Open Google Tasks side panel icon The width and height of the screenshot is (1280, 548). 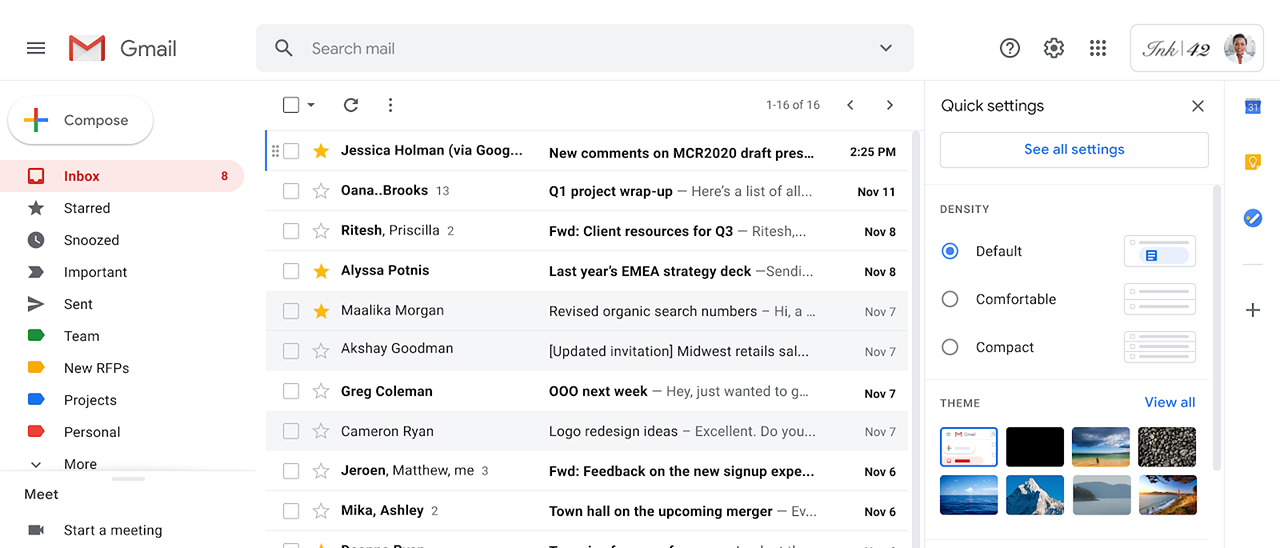1252,217
